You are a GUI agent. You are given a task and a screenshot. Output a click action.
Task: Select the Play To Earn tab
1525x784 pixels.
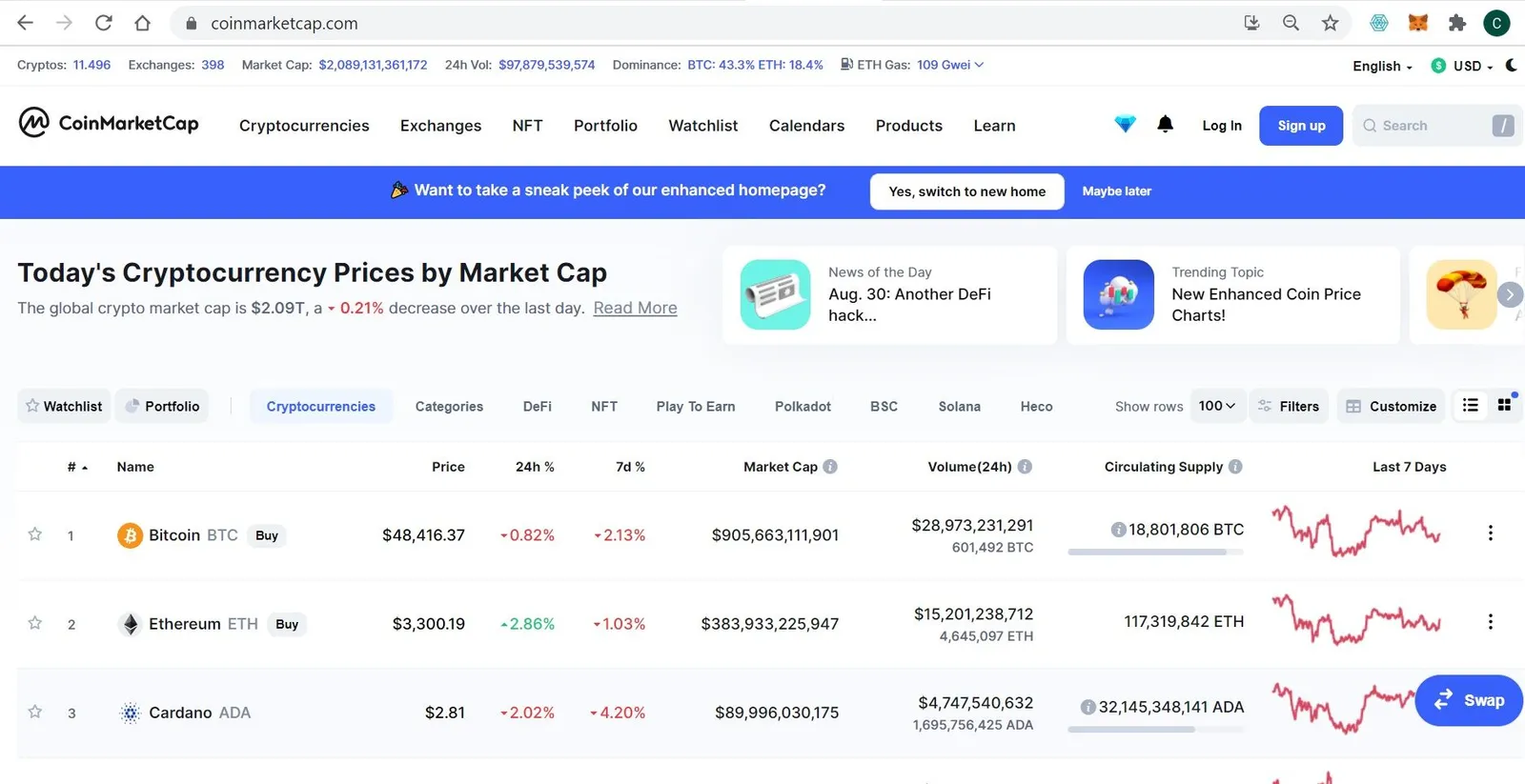click(696, 407)
